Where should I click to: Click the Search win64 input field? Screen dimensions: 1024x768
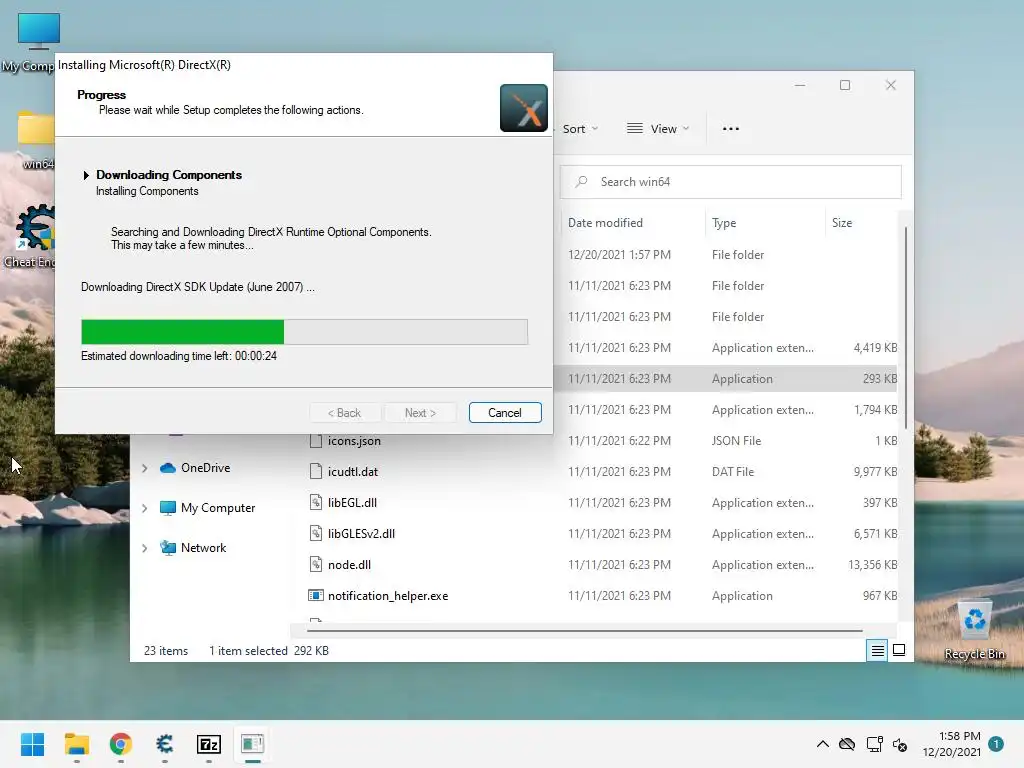(x=731, y=182)
